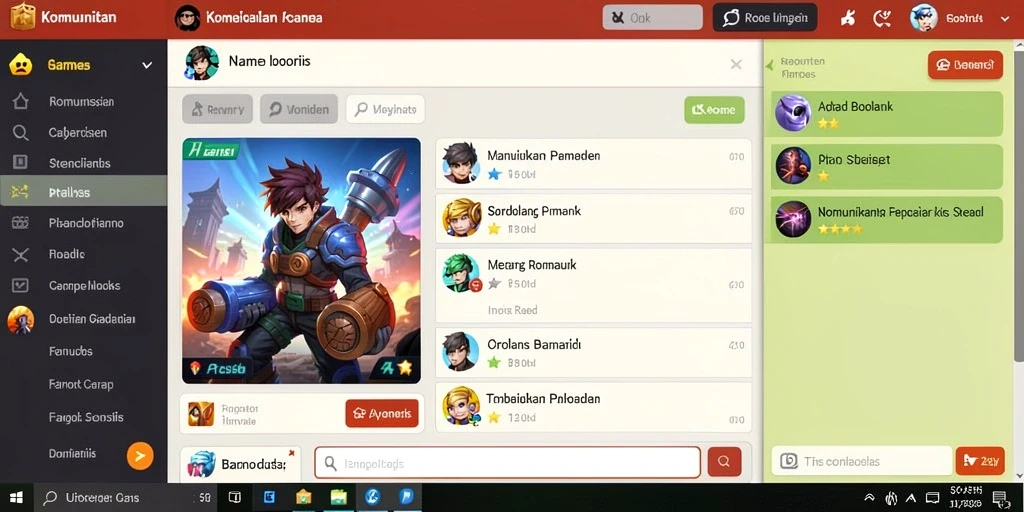This screenshot has width=1024, height=512.
Task: Select the Moyinate tab
Action: [x=385, y=109]
